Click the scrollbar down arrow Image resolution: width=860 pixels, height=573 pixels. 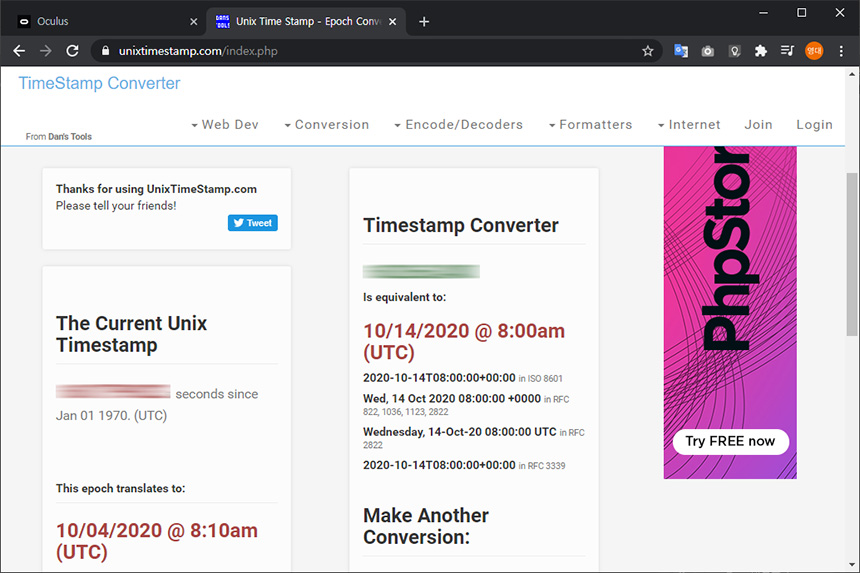pos(852,564)
